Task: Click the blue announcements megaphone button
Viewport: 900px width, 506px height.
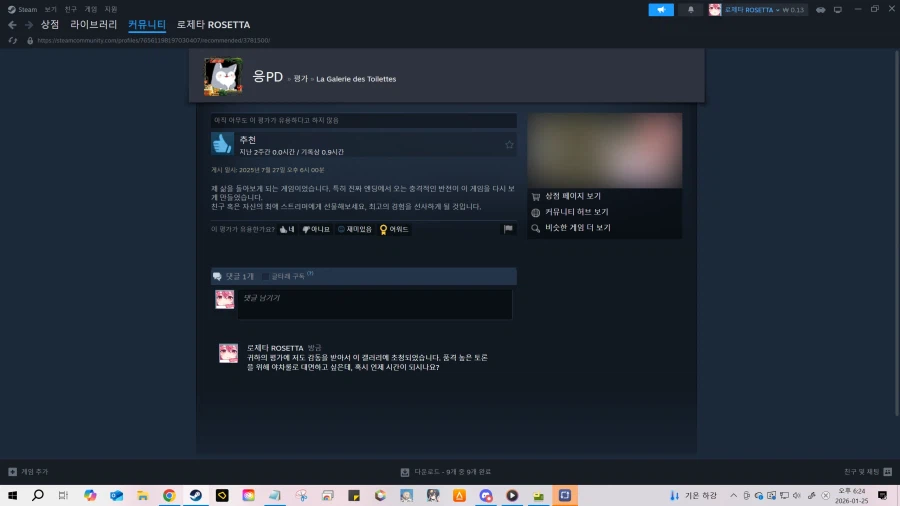Action: pyautogui.click(x=661, y=10)
